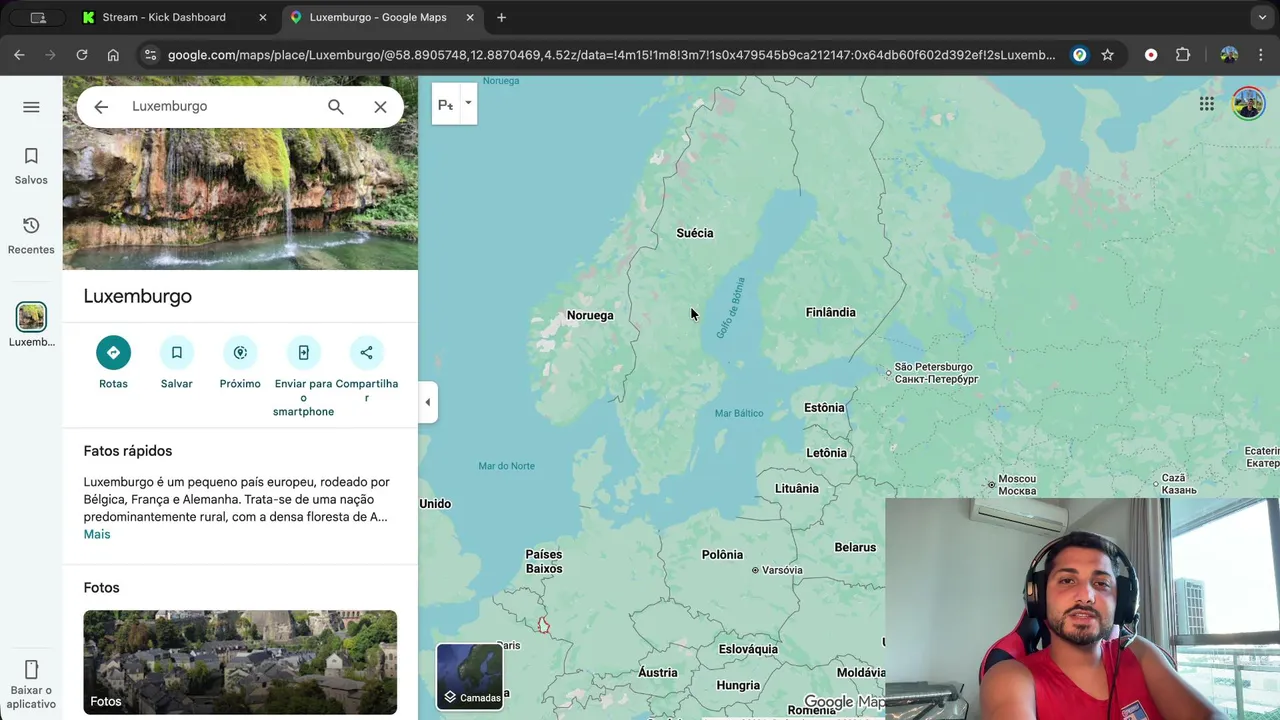1280x720 pixels.
Task: Click the Áustria label on map
Action: 657,672
